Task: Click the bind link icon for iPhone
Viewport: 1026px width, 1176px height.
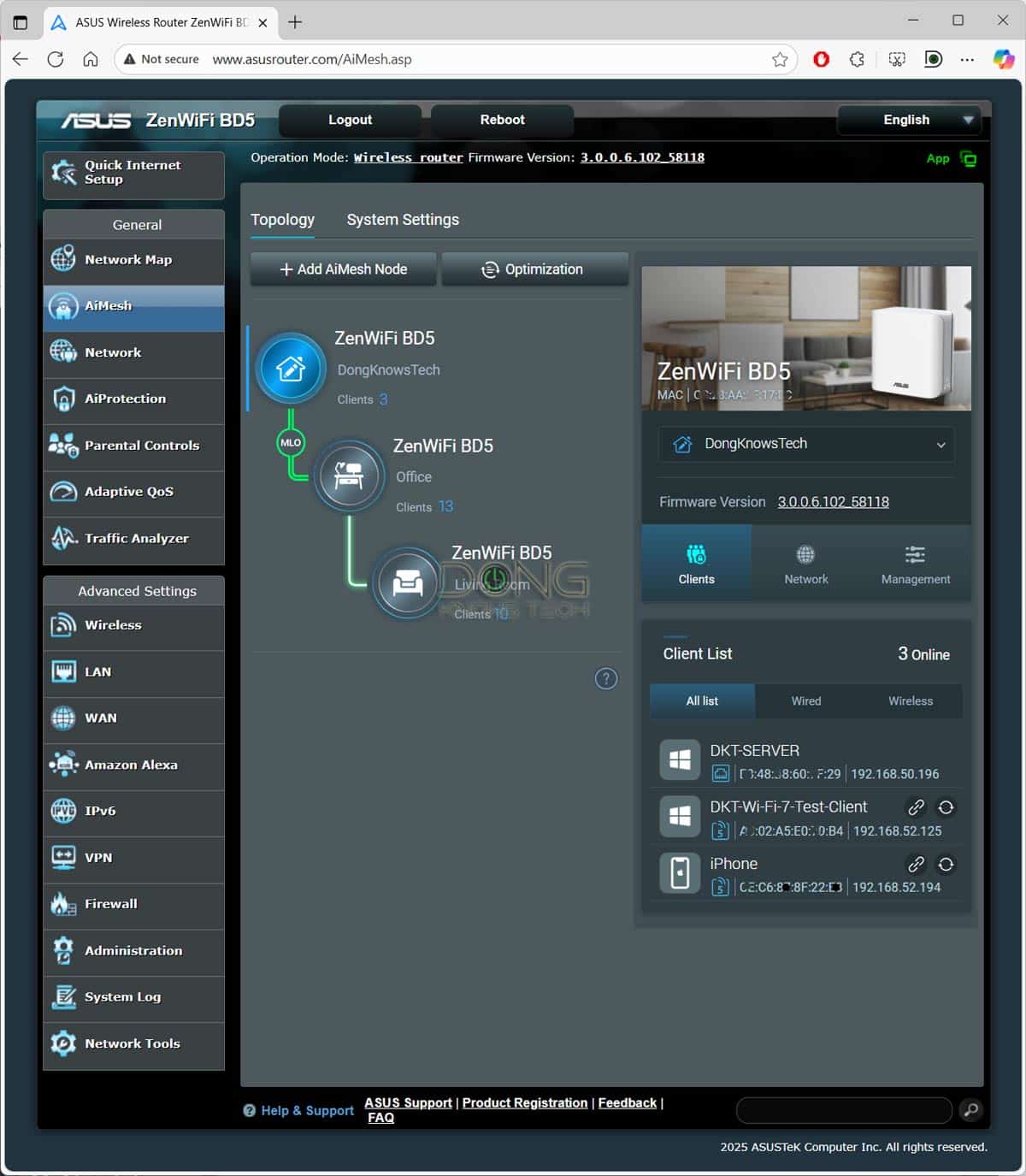Action: point(916,864)
